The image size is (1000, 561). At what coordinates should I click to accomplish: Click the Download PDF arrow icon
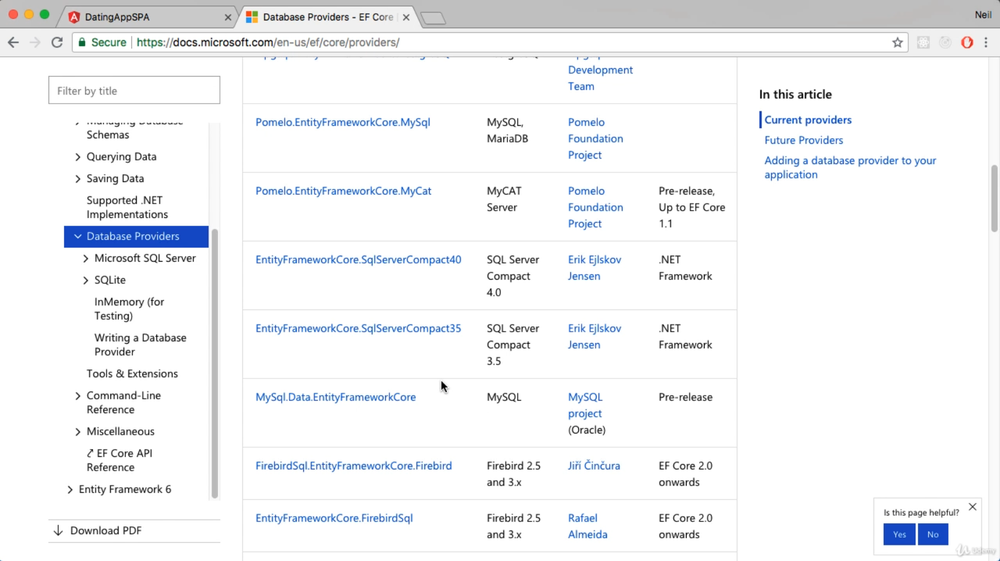point(58,531)
